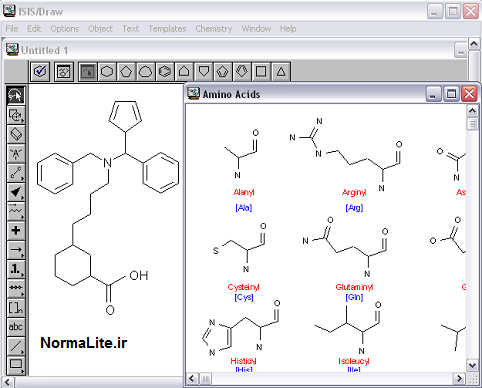482x388 pixels.
Task: Click the Untitled 1 left scroll arrow
Action: [x=8, y=382]
